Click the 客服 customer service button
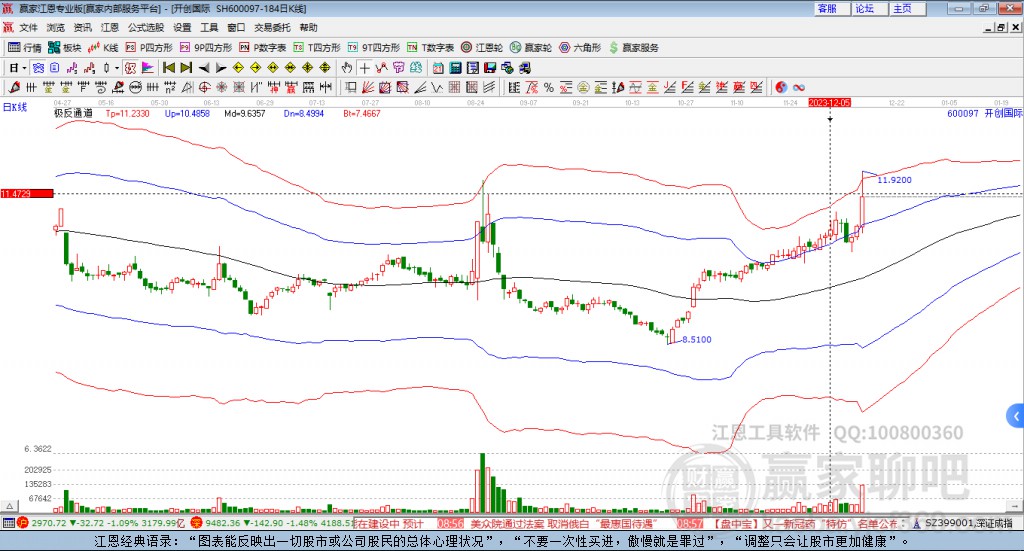This screenshot has width=1024, height=551. click(827, 8)
